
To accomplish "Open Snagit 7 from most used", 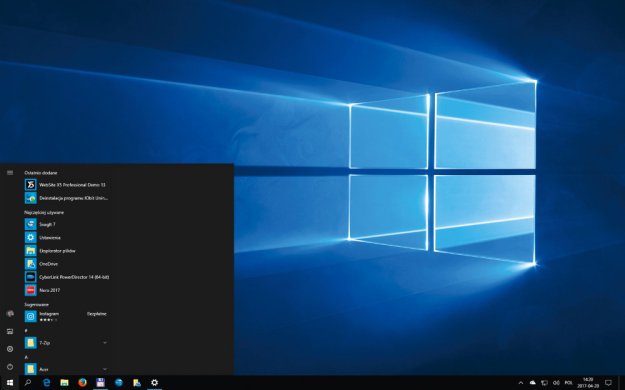I will pos(66,224).
